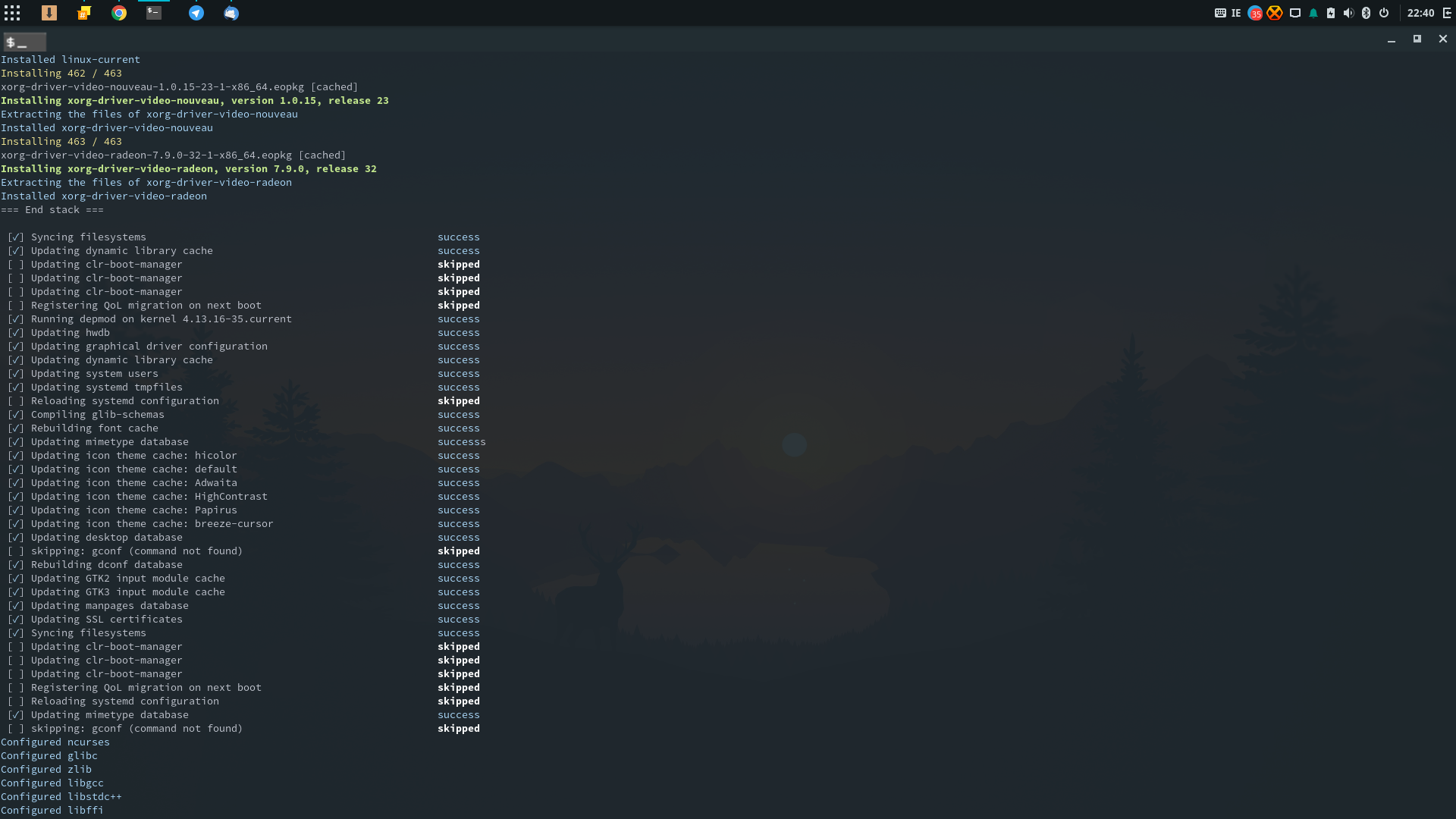The width and height of the screenshot is (1456, 819).
Task: Click 'Updating GTK2 input module cache'
Action: click(x=128, y=578)
